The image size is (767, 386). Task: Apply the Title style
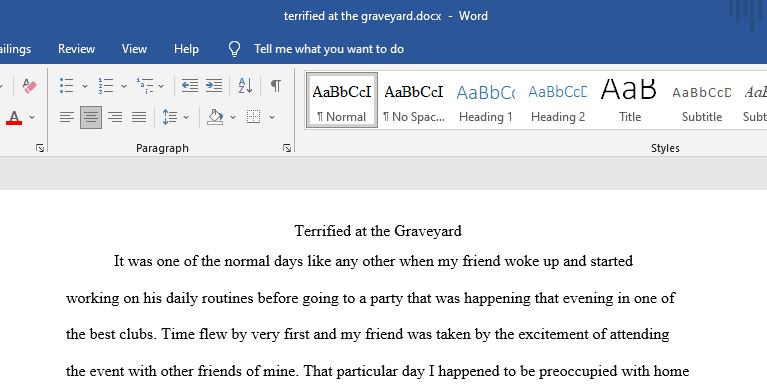[x=630, y=101]
